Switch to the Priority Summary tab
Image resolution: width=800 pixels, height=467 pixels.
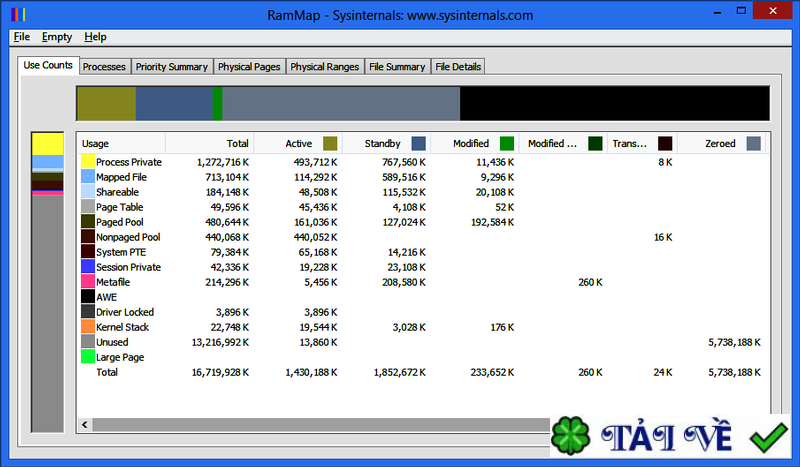(x=171, y=67)
